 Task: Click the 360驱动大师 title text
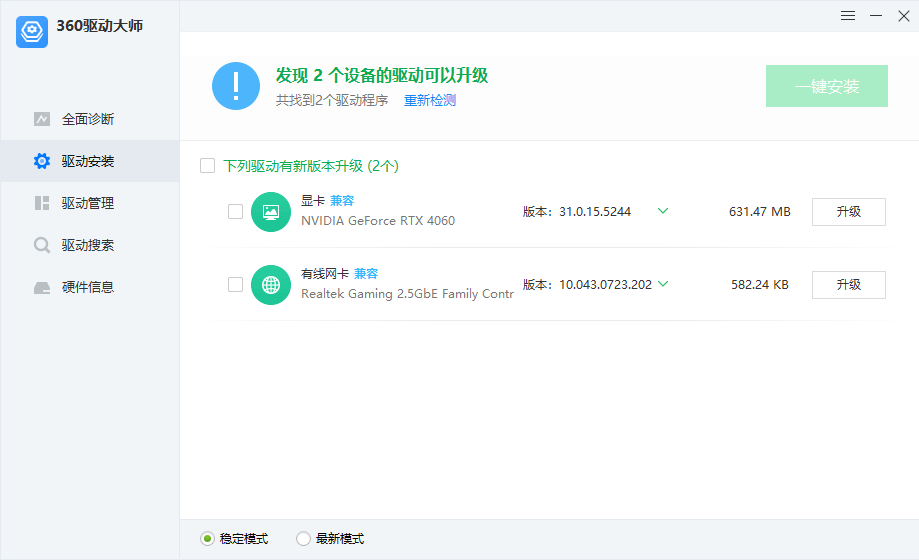tap(100, 26)
